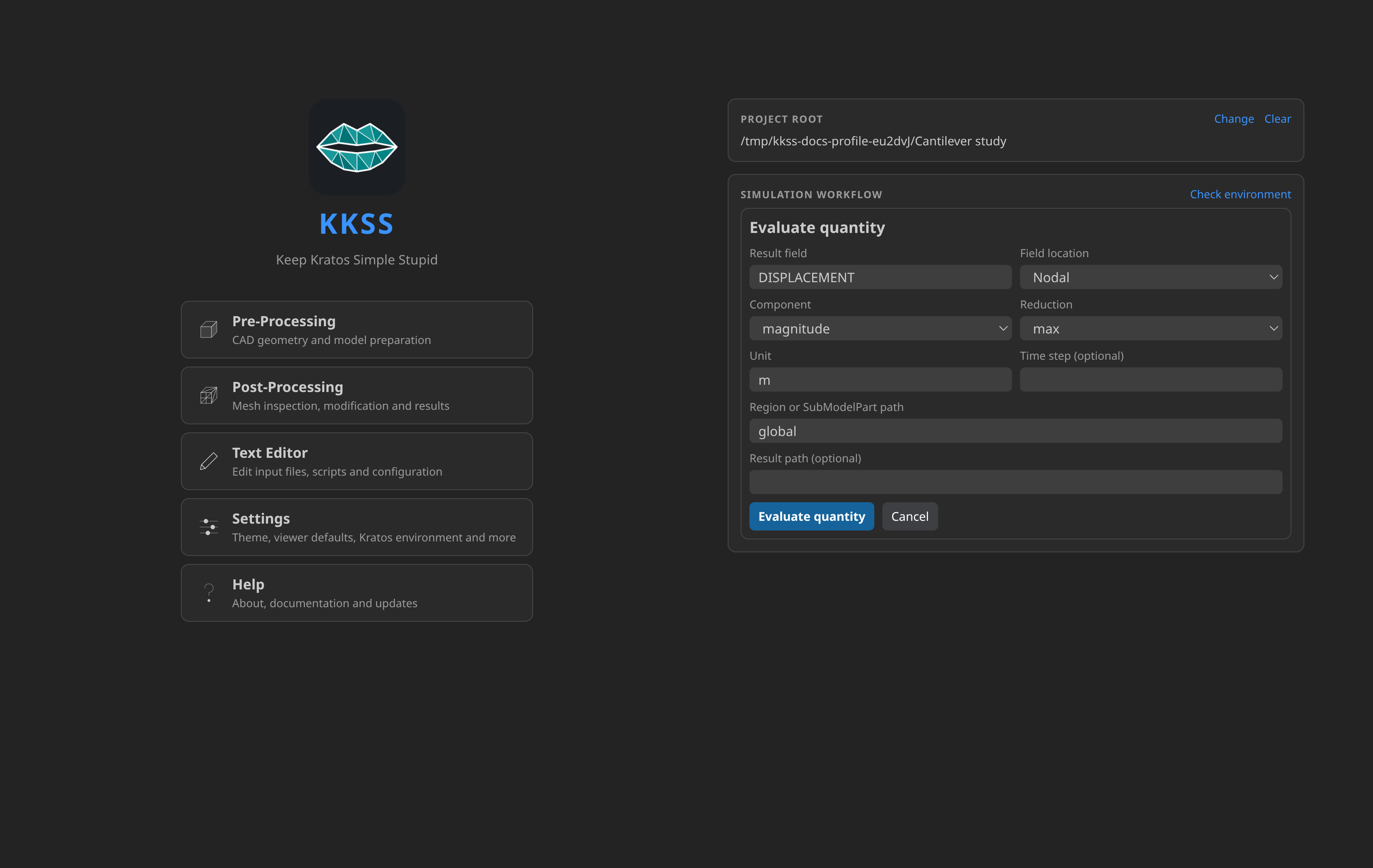Click the Help question mark icon
The image size is (1373, 868).
coord(209,593)
